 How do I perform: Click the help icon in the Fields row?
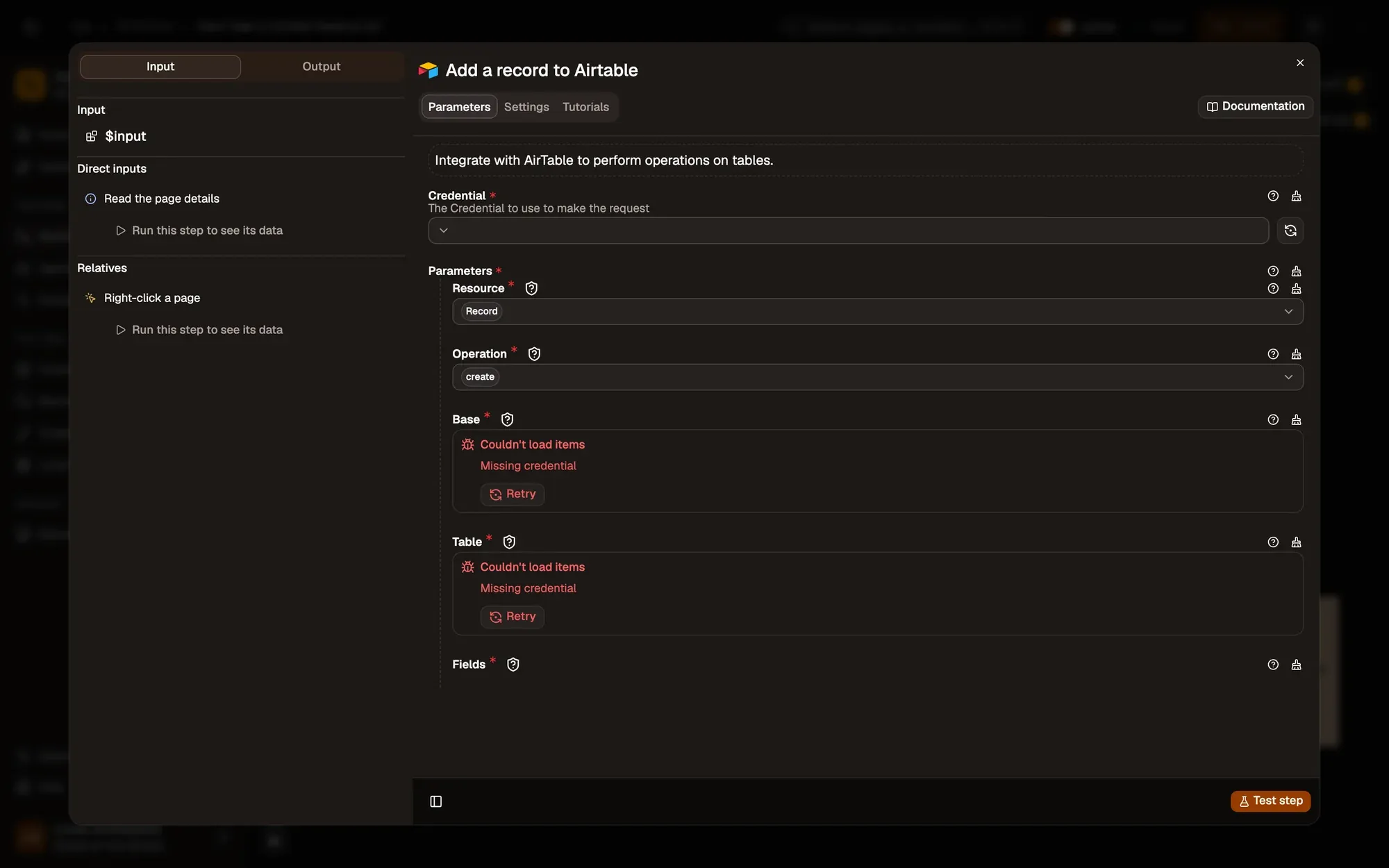coord(1273,665)
